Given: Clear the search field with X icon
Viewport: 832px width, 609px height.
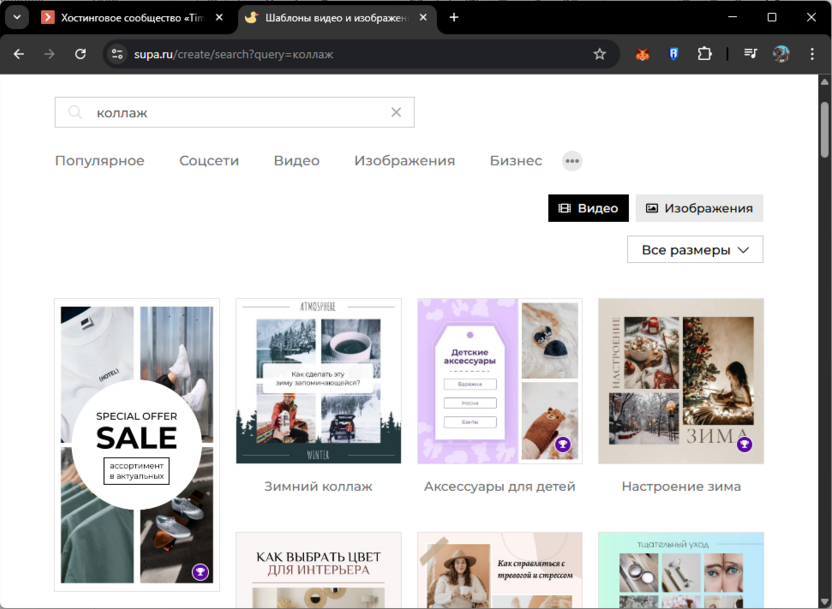Looking at the screenshot, I should coord(396,113).
